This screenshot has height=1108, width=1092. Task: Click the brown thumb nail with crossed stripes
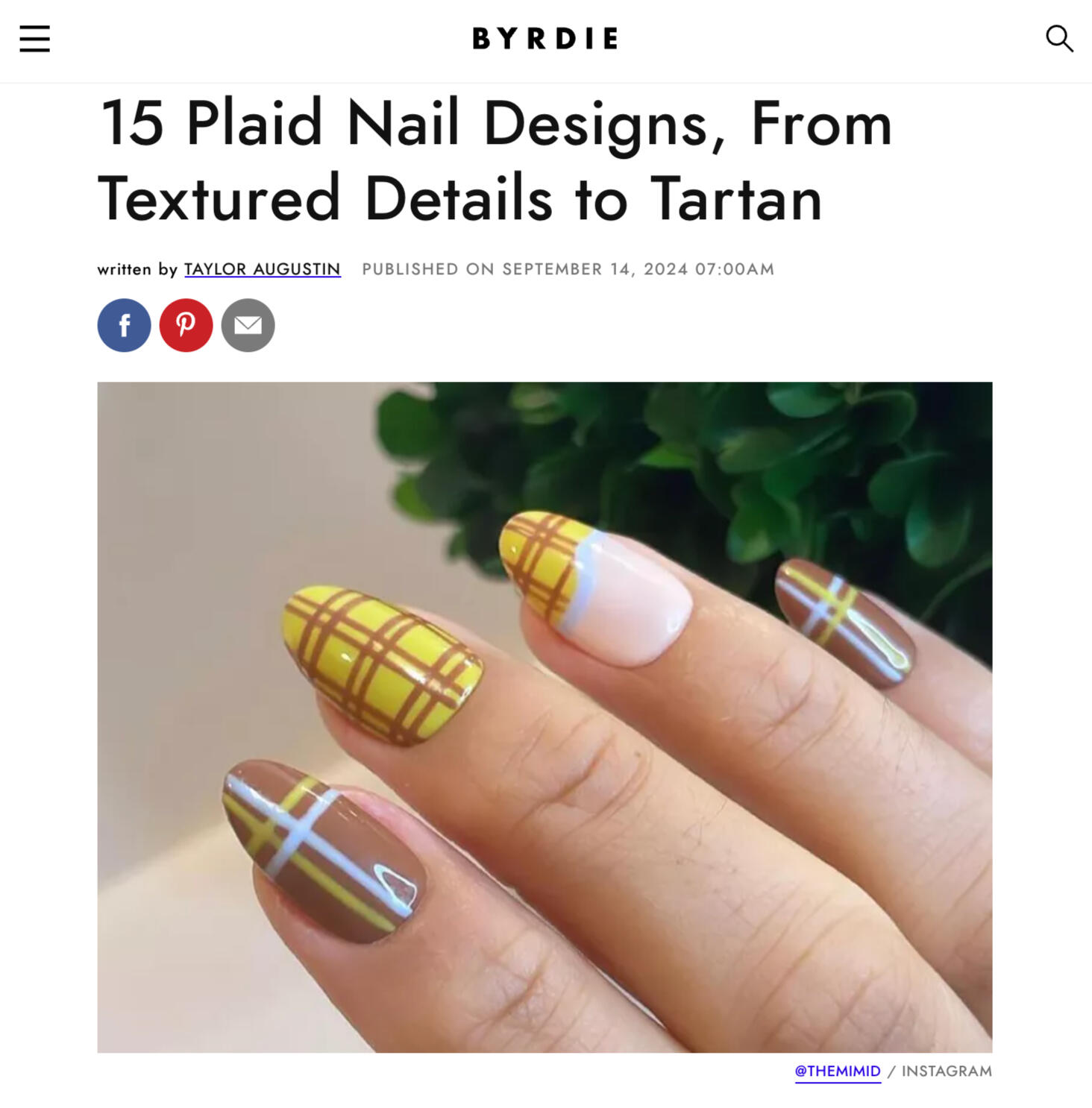323,851
